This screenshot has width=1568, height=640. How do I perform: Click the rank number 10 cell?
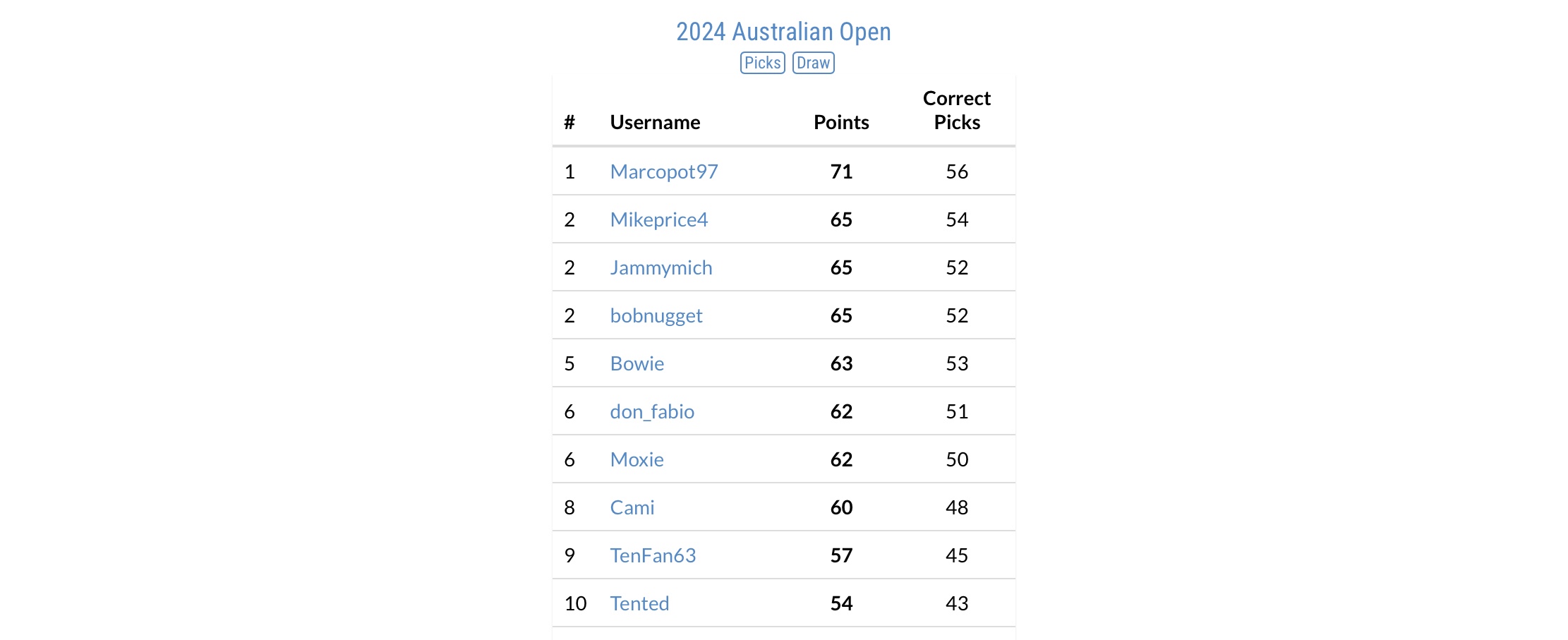575,603
